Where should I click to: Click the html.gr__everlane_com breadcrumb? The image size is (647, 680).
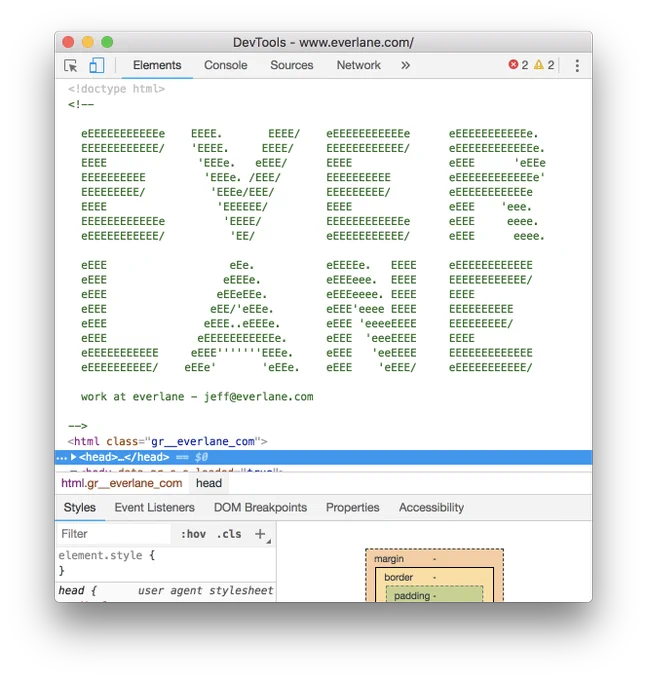click(121, 483)
